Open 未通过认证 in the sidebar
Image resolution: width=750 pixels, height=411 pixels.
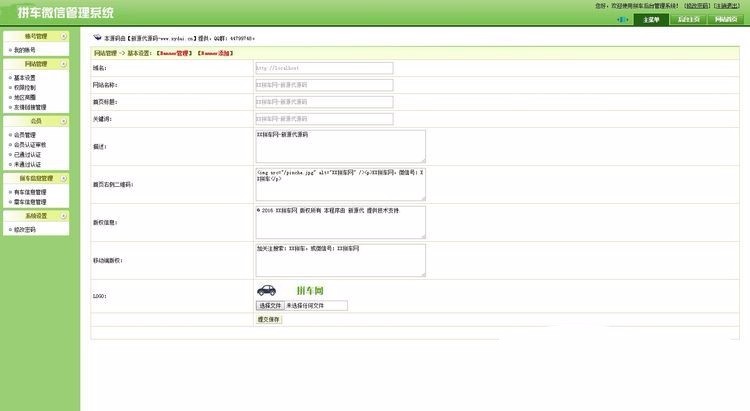pos(27,164)
